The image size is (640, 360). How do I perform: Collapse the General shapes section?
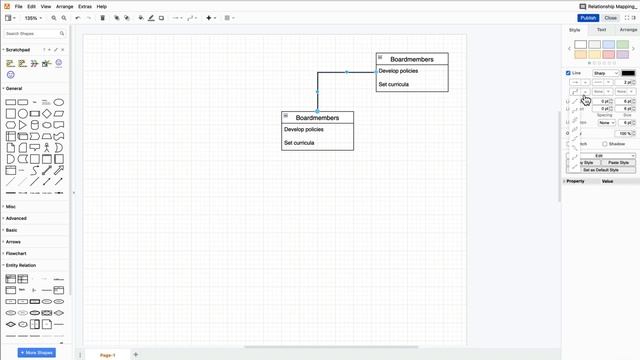[14, 89]
